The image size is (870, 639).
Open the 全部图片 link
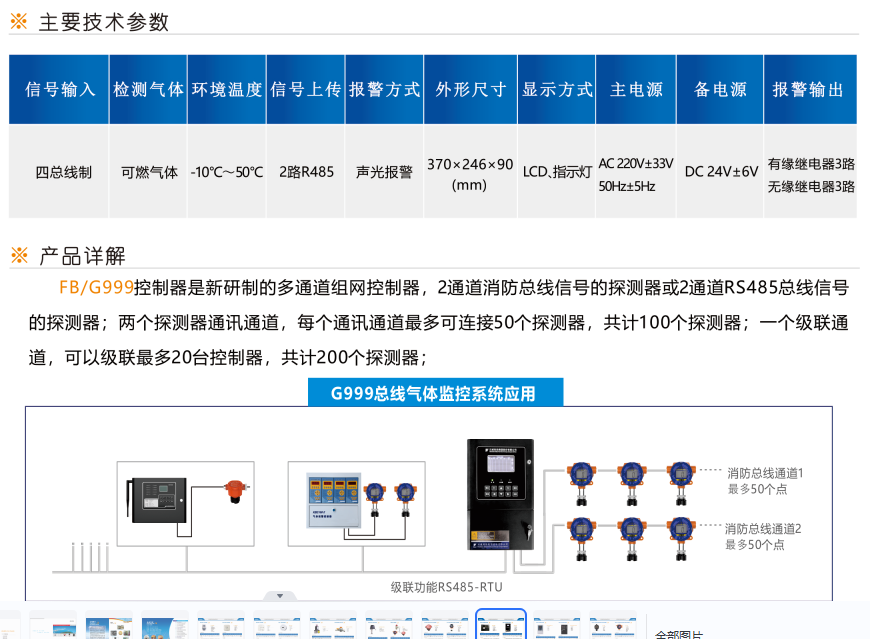click(x=679, y=633)
